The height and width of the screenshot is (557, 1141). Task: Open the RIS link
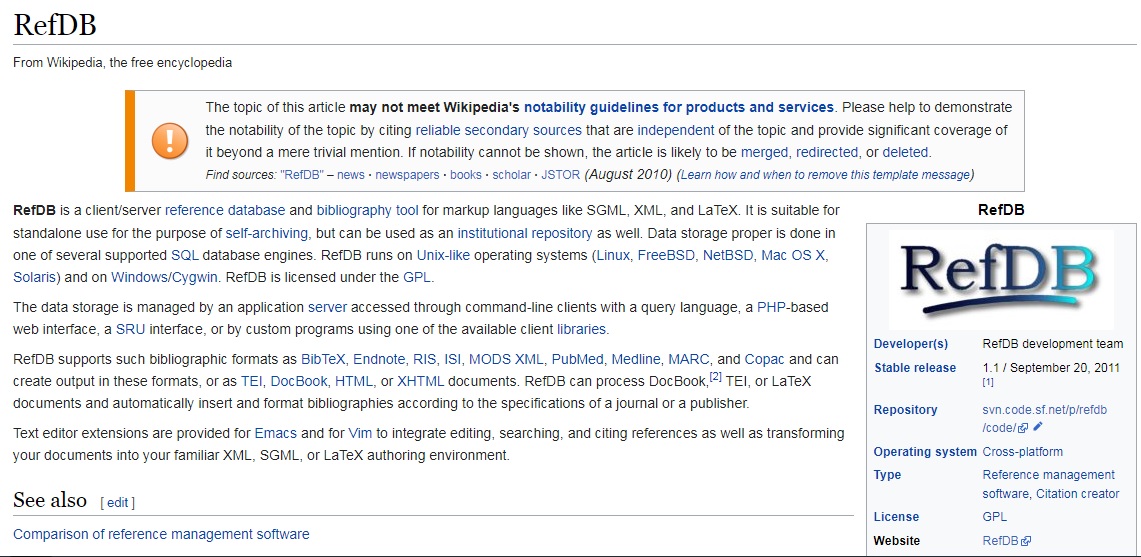425,360
